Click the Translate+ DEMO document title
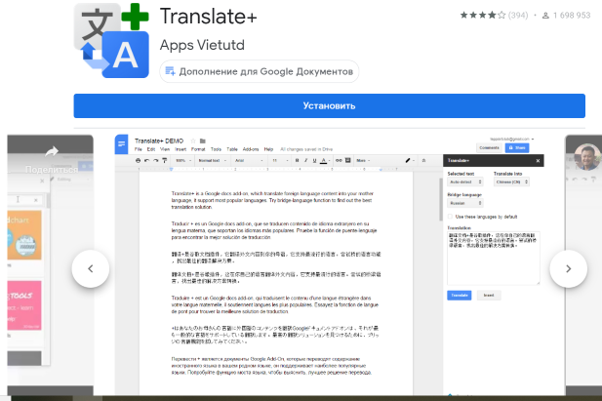The width and height of the screenshot is (602, 401). [x=159, y=141]
